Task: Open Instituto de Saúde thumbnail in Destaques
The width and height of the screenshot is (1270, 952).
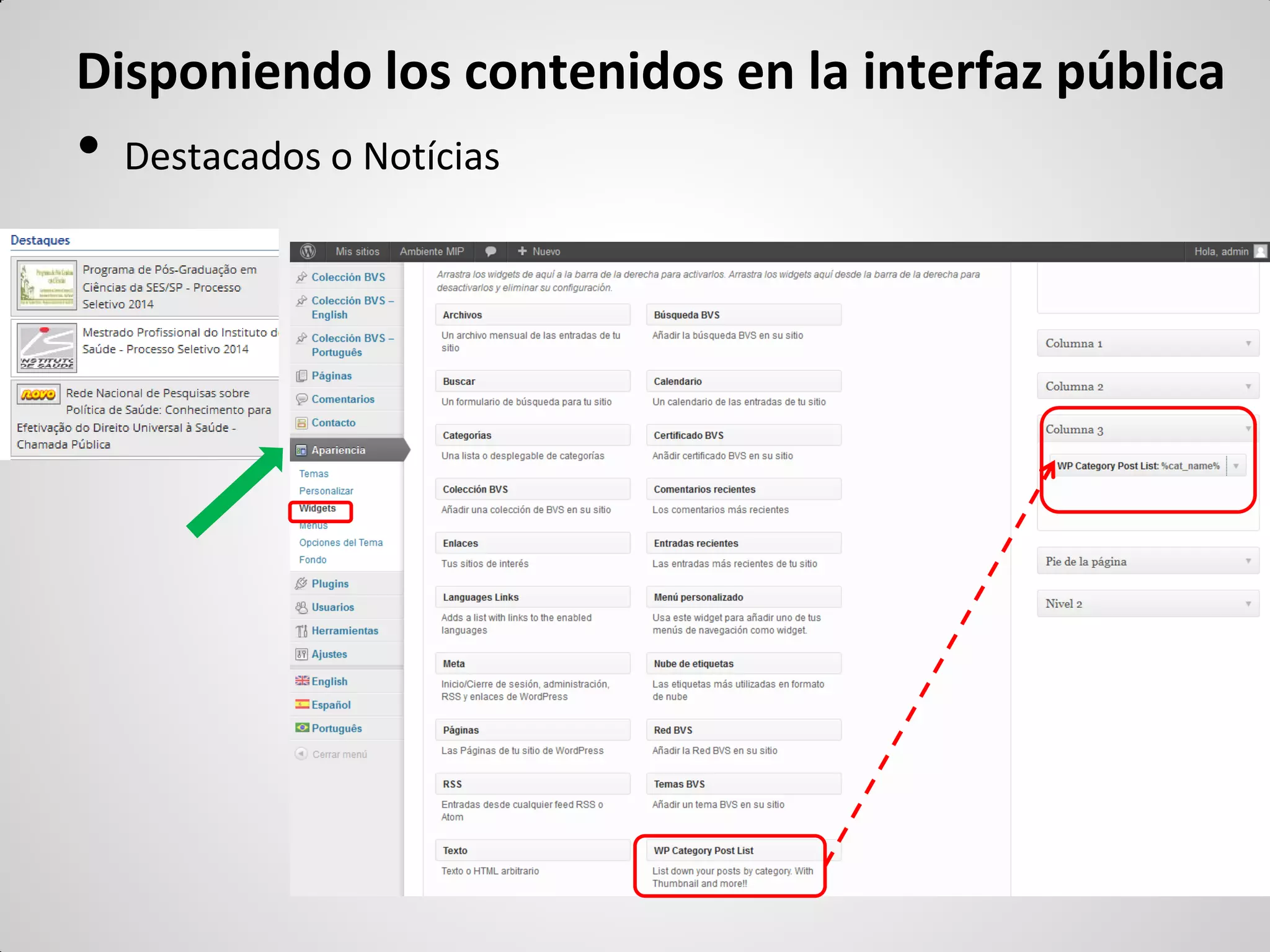Action: [x=47, y=347]
